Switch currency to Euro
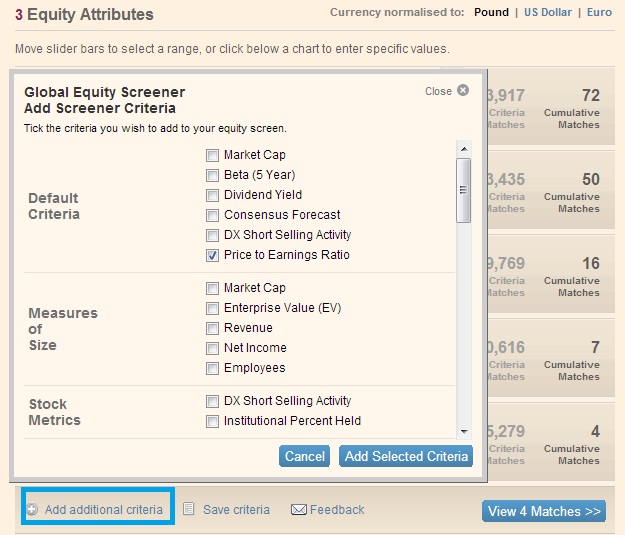The height and width of the screenshot is (535, 625). [x=600, y=13]
